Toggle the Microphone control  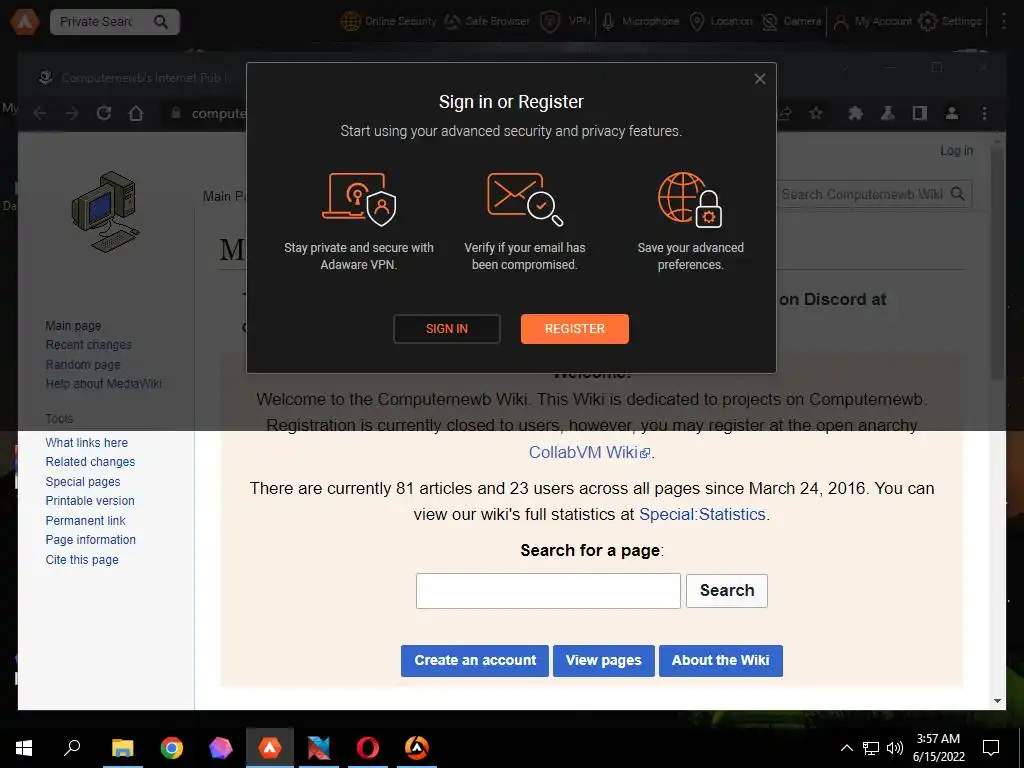(640, 22)
